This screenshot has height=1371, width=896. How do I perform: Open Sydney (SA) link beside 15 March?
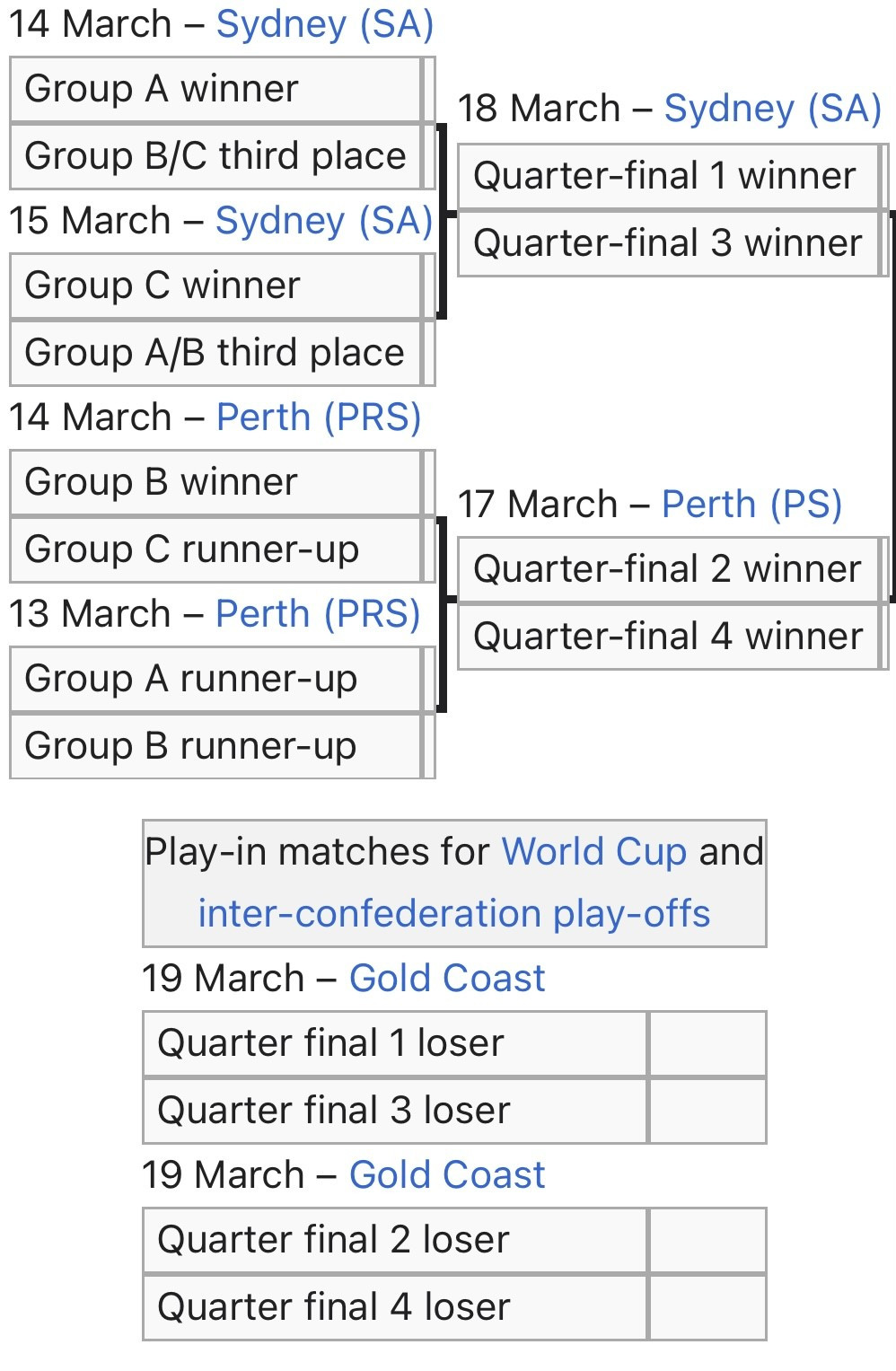pos(324,221)
